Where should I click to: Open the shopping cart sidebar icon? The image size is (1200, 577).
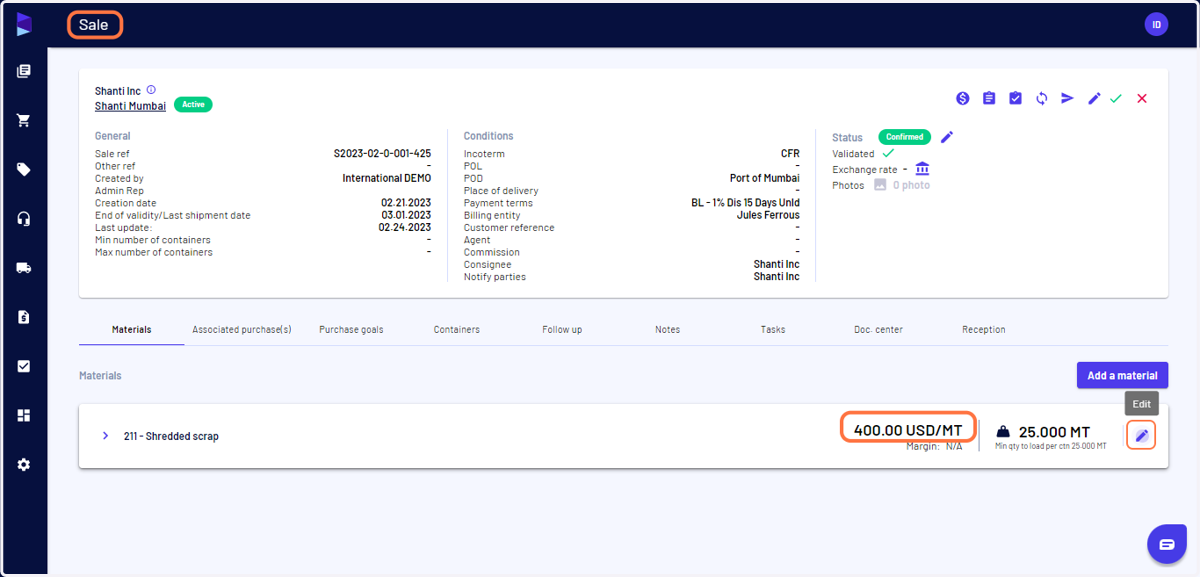(24, 120)
